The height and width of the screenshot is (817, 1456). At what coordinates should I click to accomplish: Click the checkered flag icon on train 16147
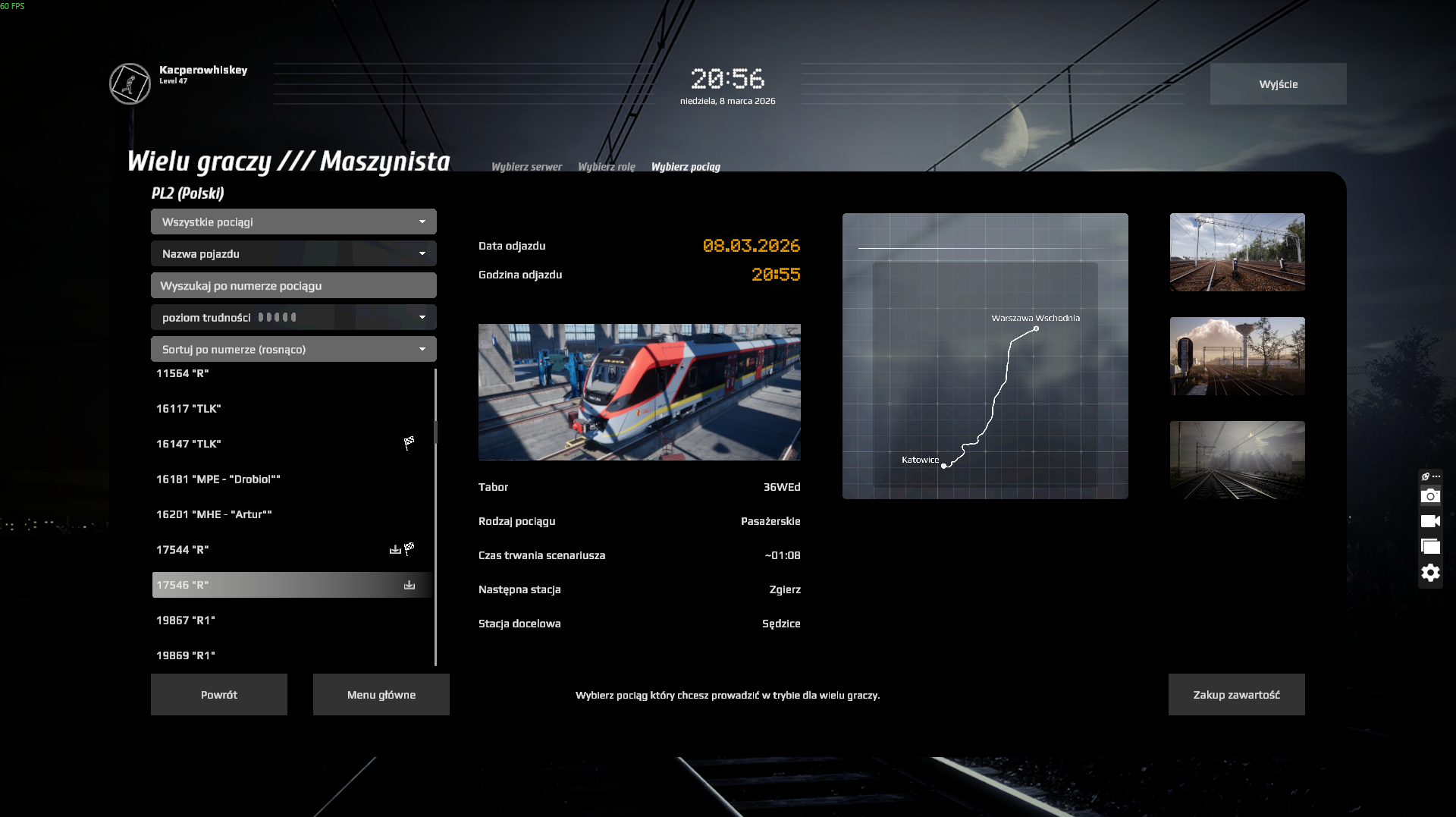pyautogui.click(x=409, y=443)
